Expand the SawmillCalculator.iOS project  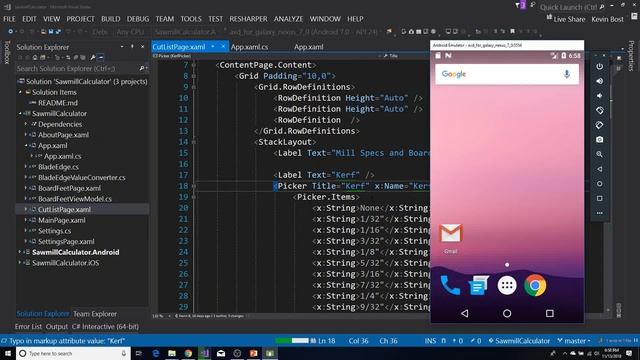click(x=20, y=263)
